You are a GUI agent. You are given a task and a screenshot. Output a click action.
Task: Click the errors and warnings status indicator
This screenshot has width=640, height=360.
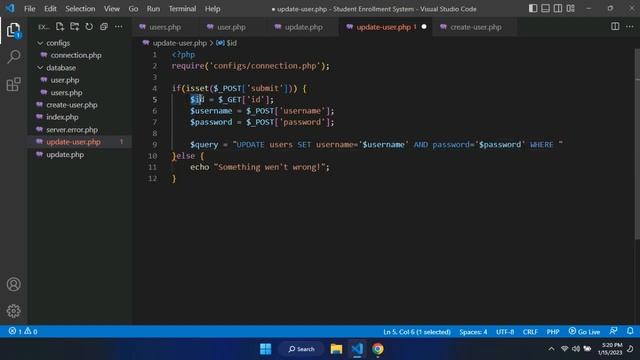click(23, 331)
